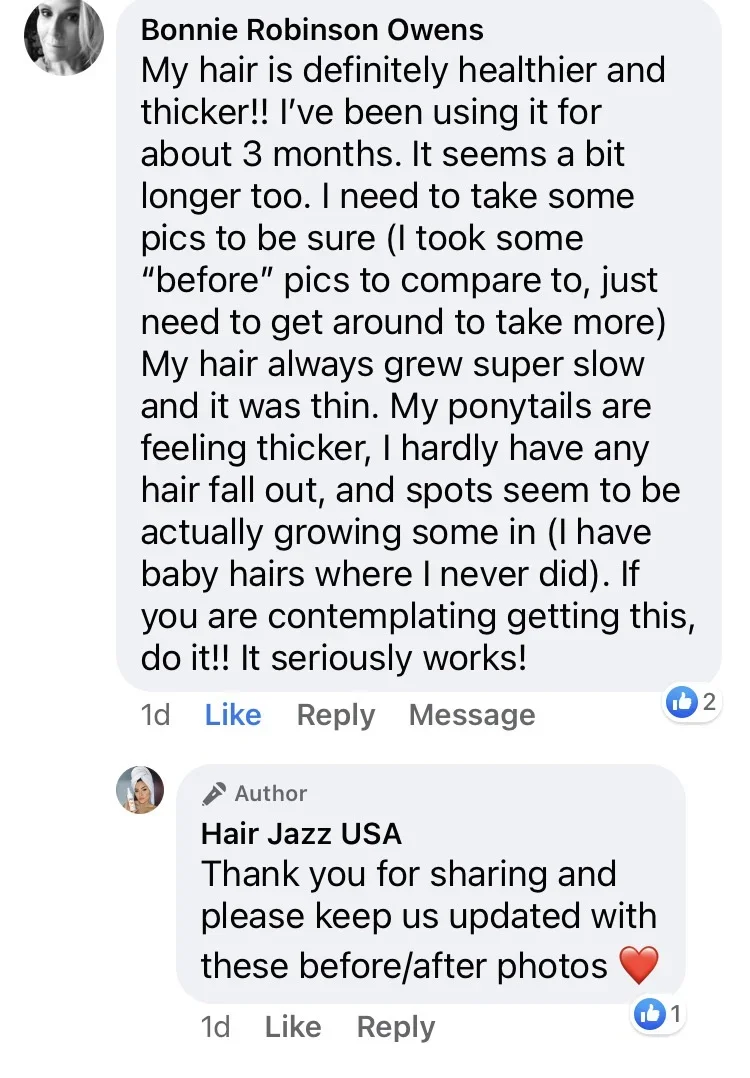This screenshot has width=750, height=1078.
Task: Like Bonnie Robinson Owens' comment
Action: click(x=232, y=715)
